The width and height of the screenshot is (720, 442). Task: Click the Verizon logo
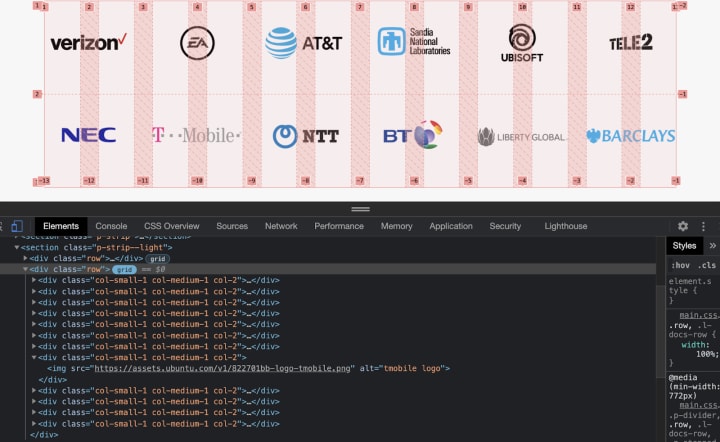[x=89, y=42]
